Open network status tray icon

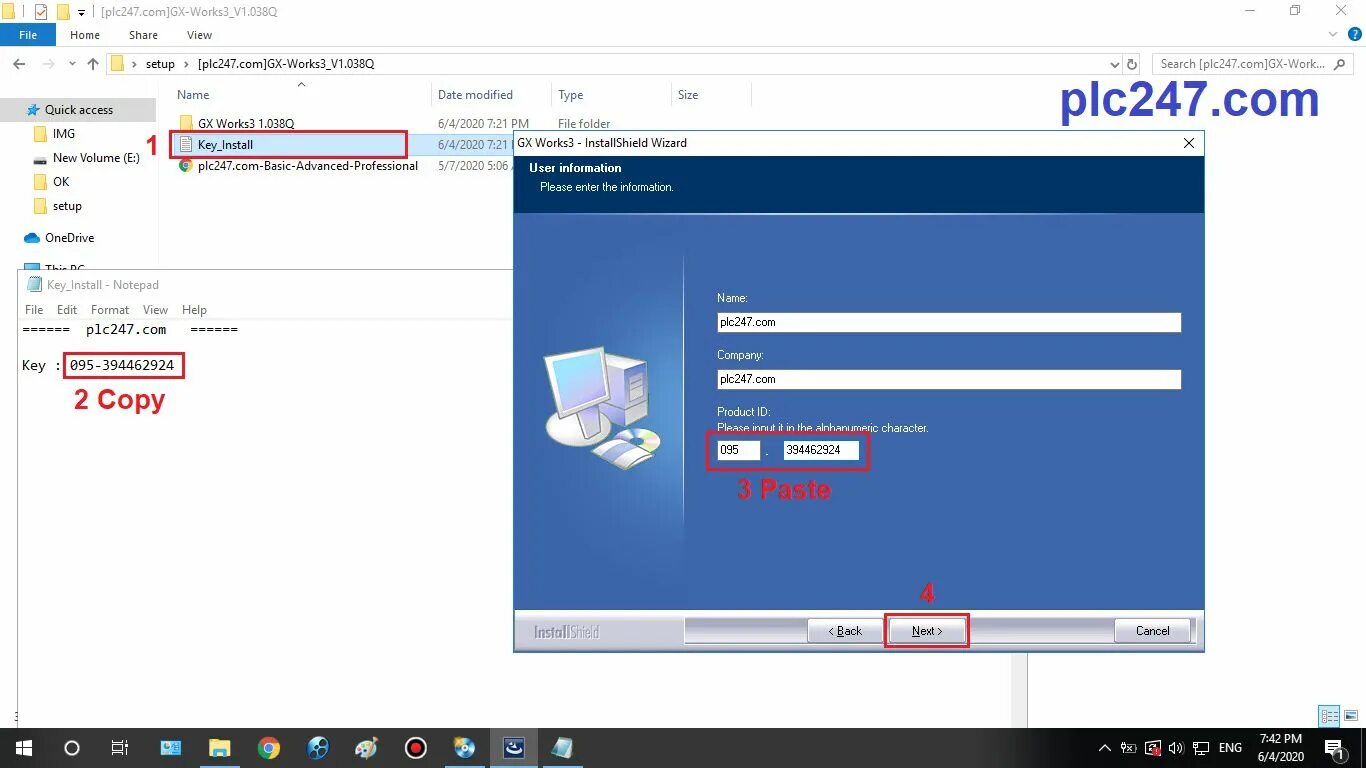[x=1200, y=748]
